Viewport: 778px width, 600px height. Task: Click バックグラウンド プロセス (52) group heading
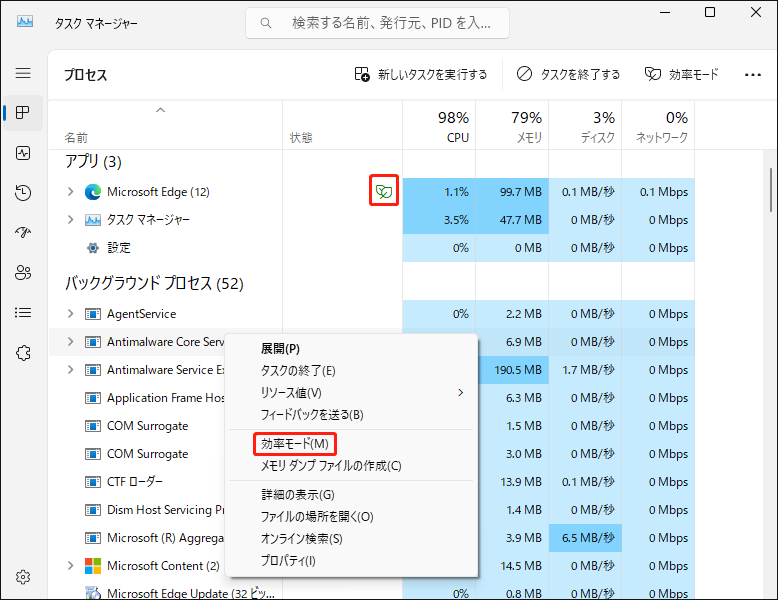154,283
